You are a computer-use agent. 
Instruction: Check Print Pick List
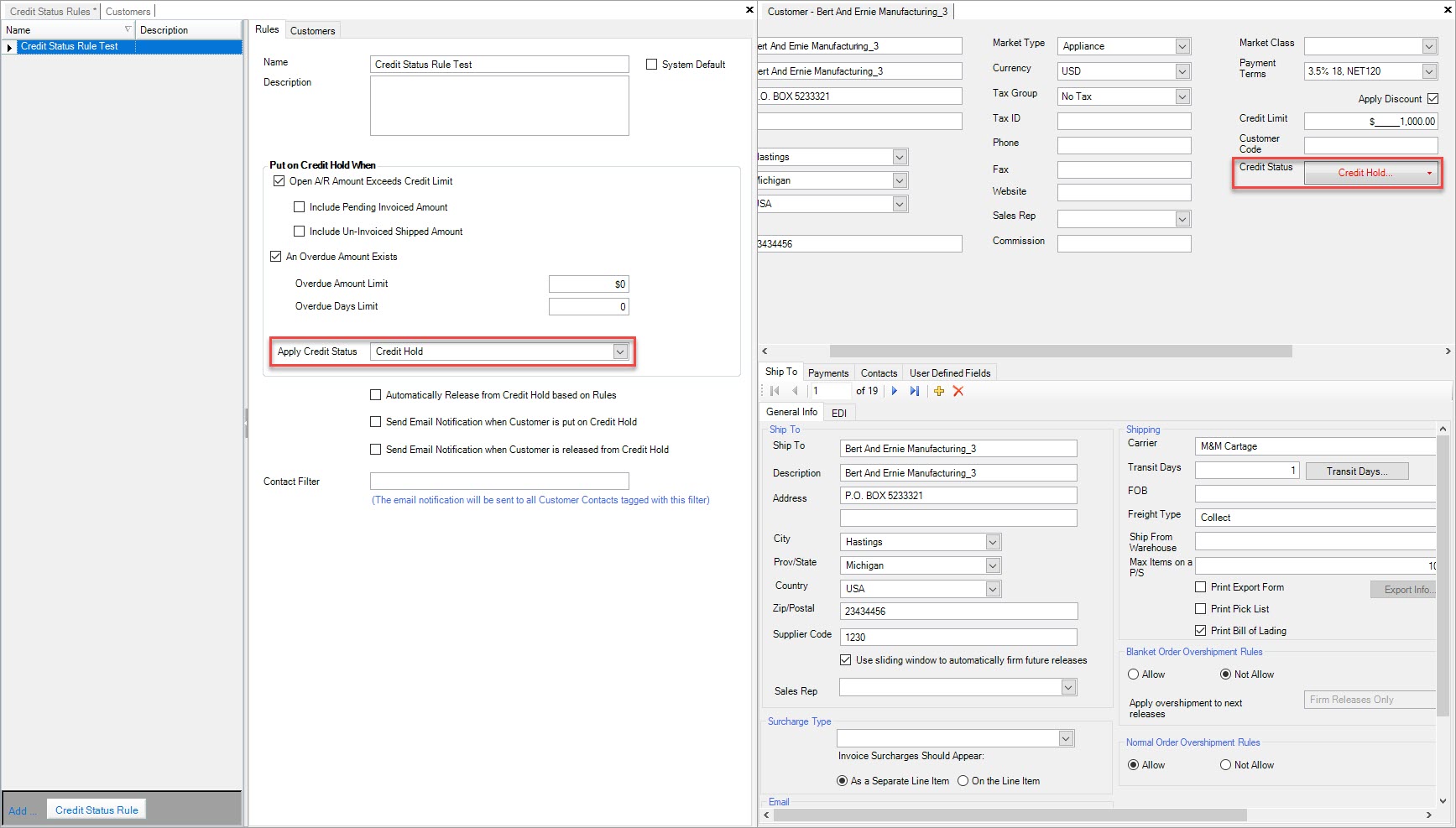[x=1200, y=609]
